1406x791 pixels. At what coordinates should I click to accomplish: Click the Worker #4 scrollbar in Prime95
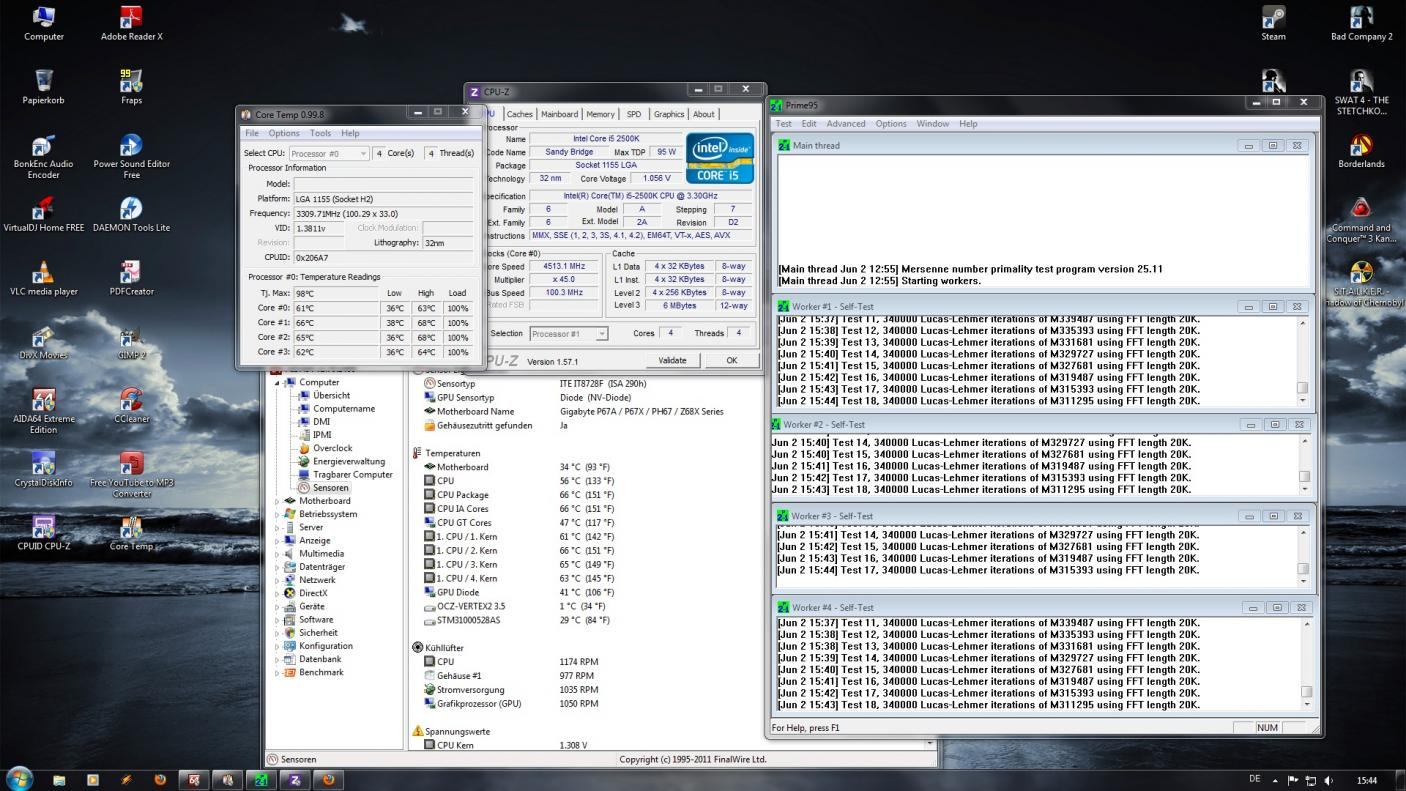[x=1306, y=664]
